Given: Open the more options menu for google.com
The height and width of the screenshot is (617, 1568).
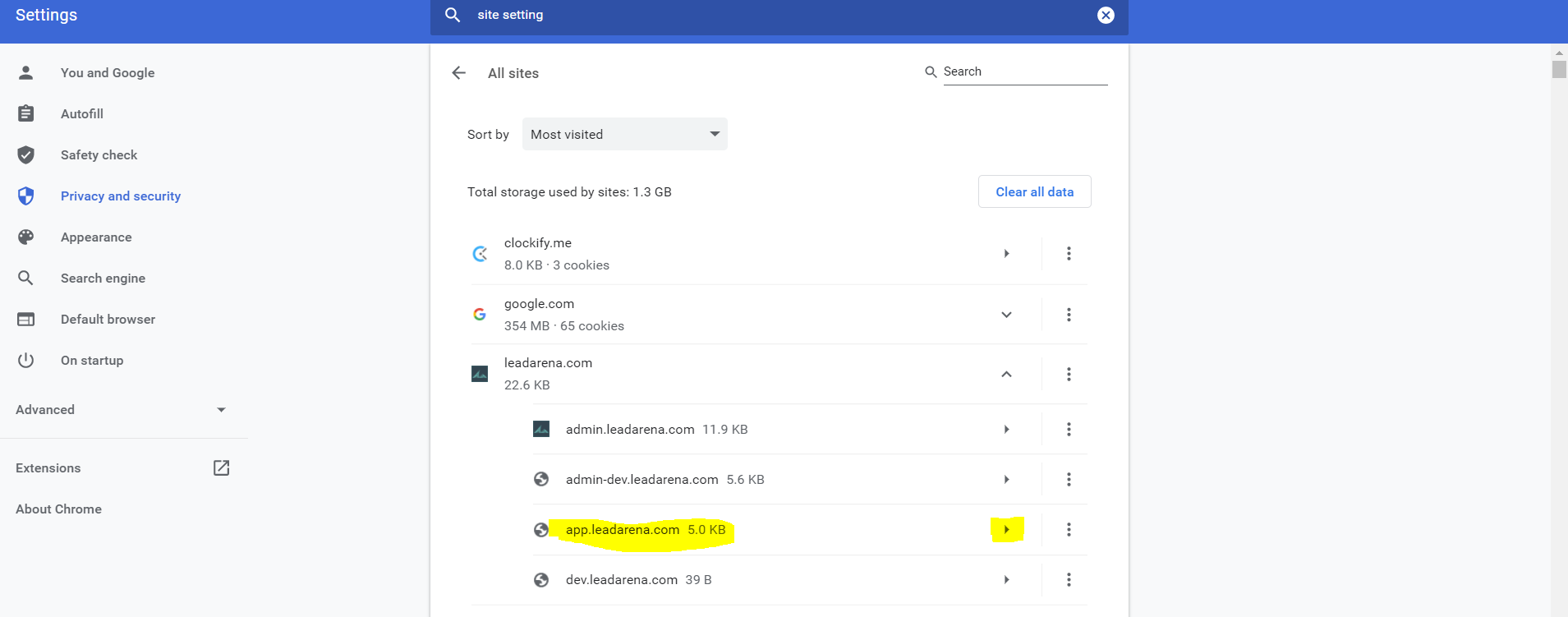Looking at the screenshot, I should (1069, 315).
